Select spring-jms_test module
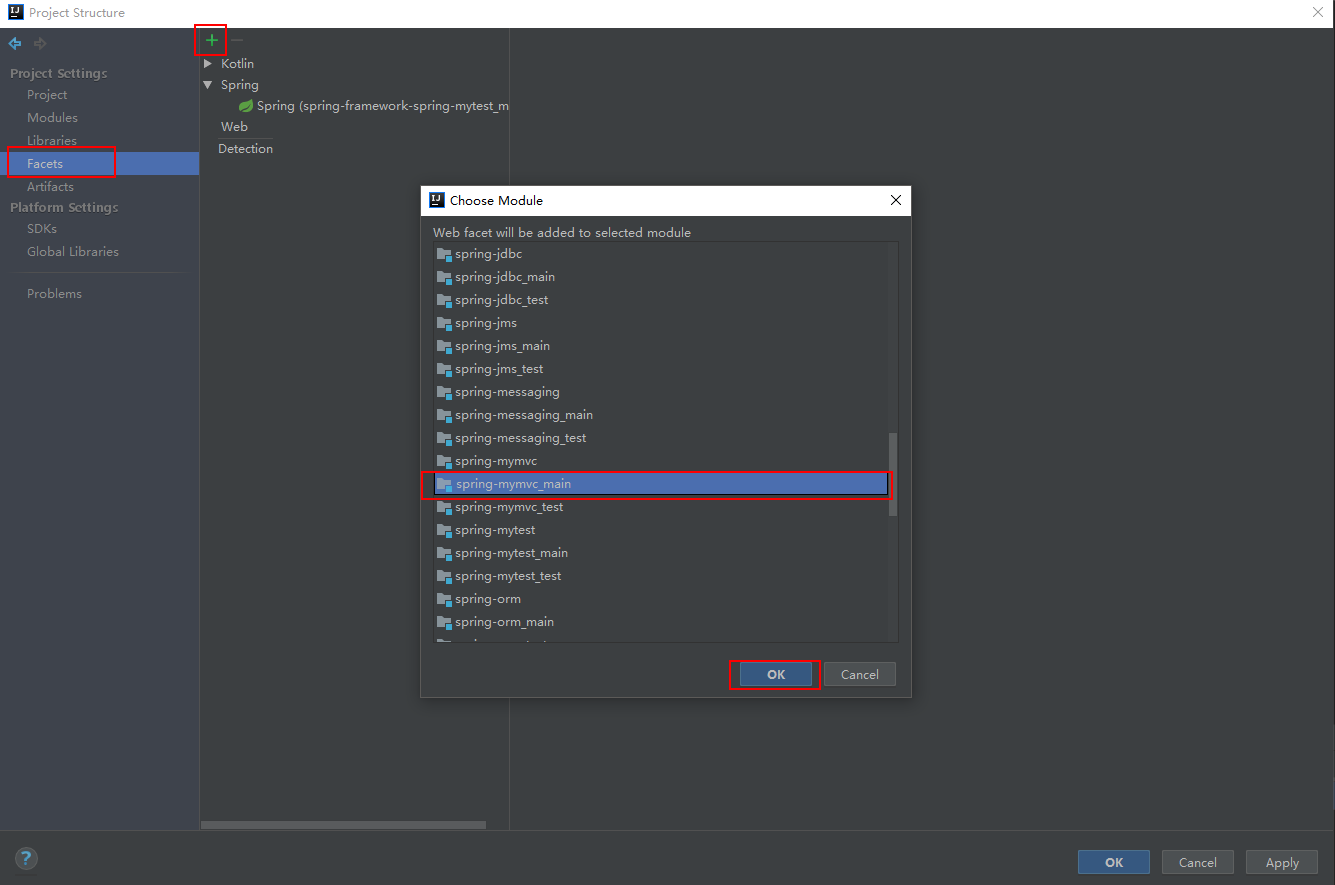This screenshot has width=1335, height=885. (x=661, y=369)
